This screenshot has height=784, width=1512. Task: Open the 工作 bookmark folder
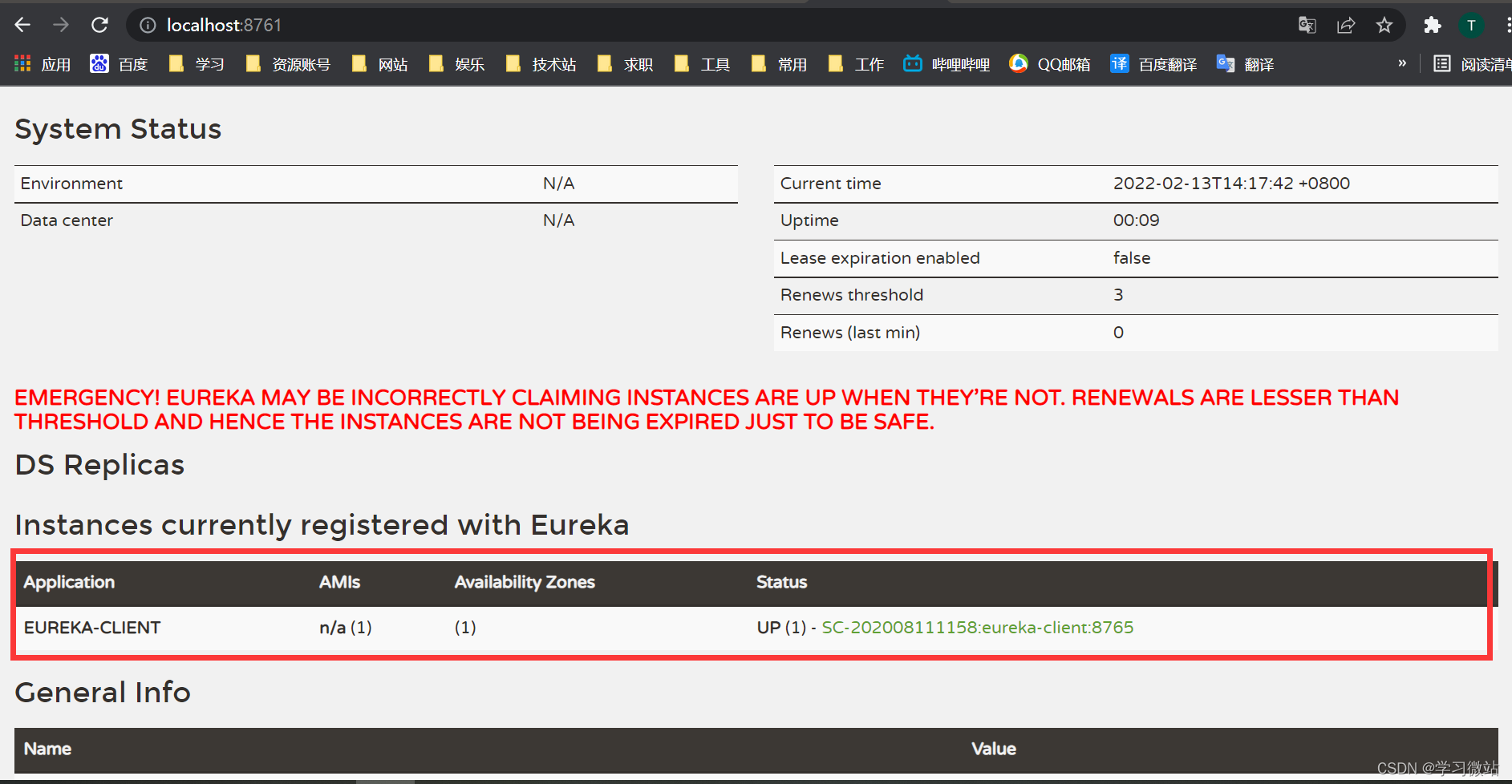(x=857, y=64)
